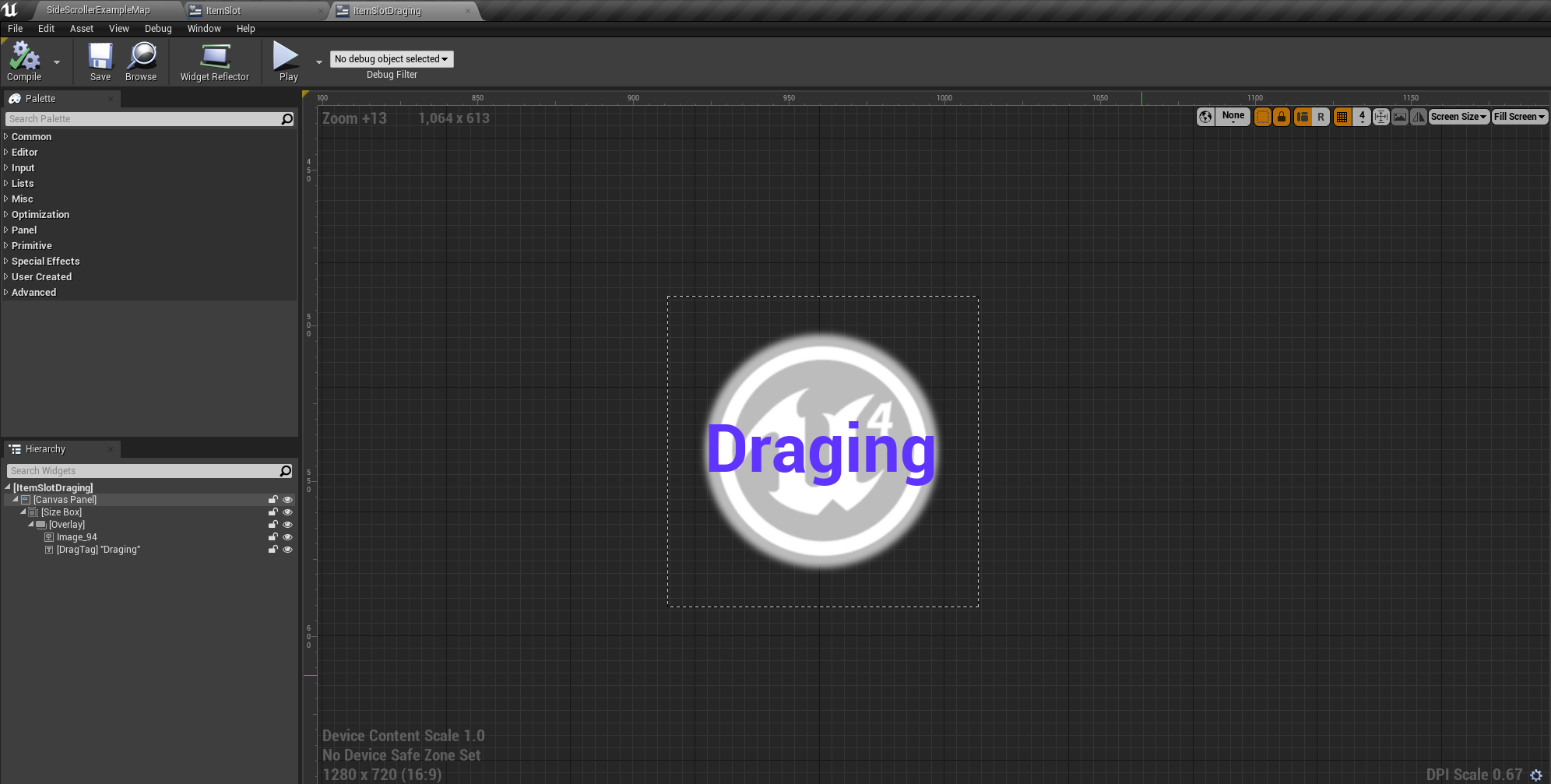Select Overlay in hierarchy
The width and height of the screenshot is (1551, 784).
pos(67,525)
